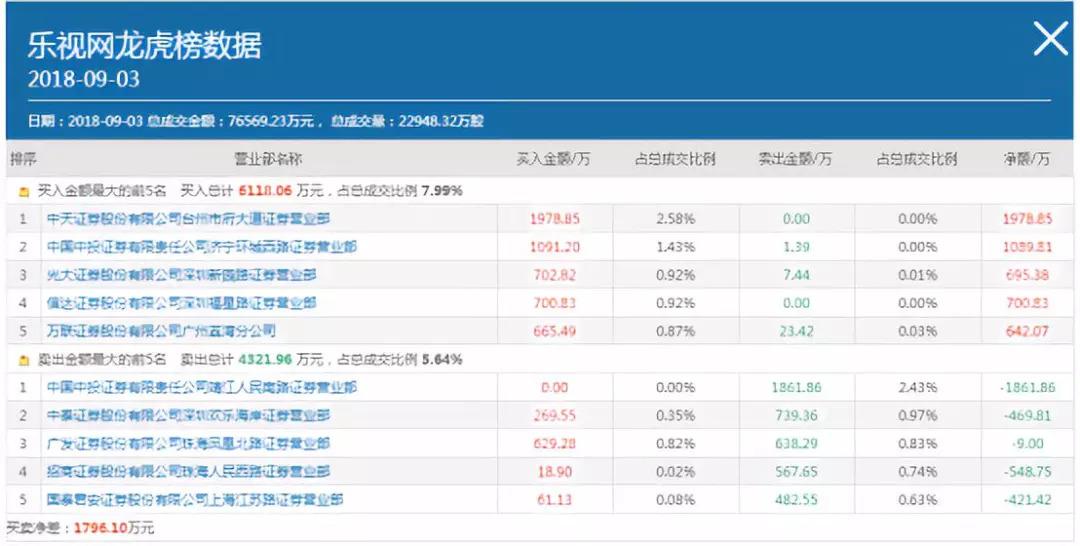1080x546 pixels.
Task: Open 中泰证券 深圳欢乐海岸 branch link
Action: pos(188,415)
